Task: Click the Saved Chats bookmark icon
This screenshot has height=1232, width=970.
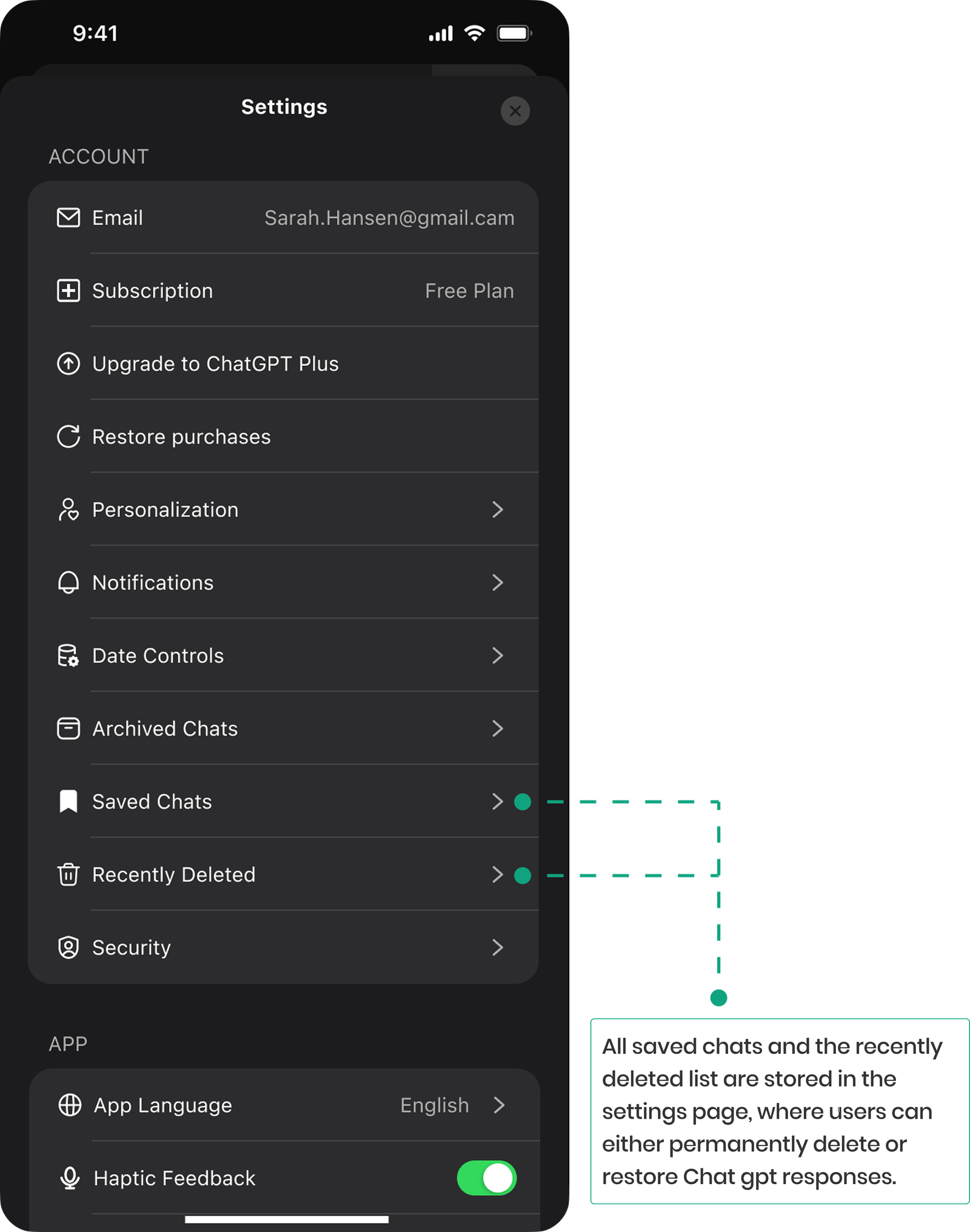Action: [x=69, y=802]
